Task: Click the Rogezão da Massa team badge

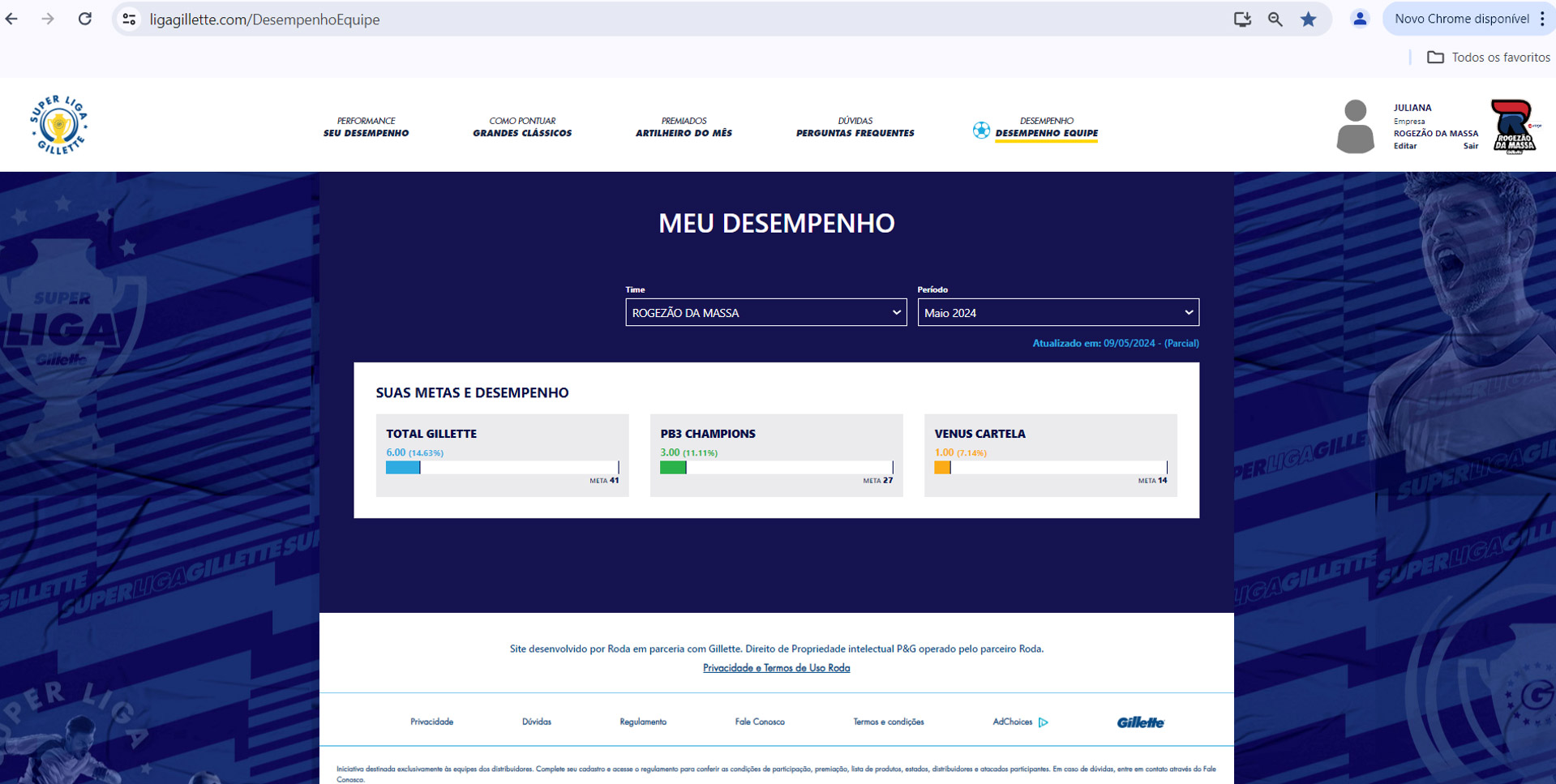Action: tap(1514, 126)
